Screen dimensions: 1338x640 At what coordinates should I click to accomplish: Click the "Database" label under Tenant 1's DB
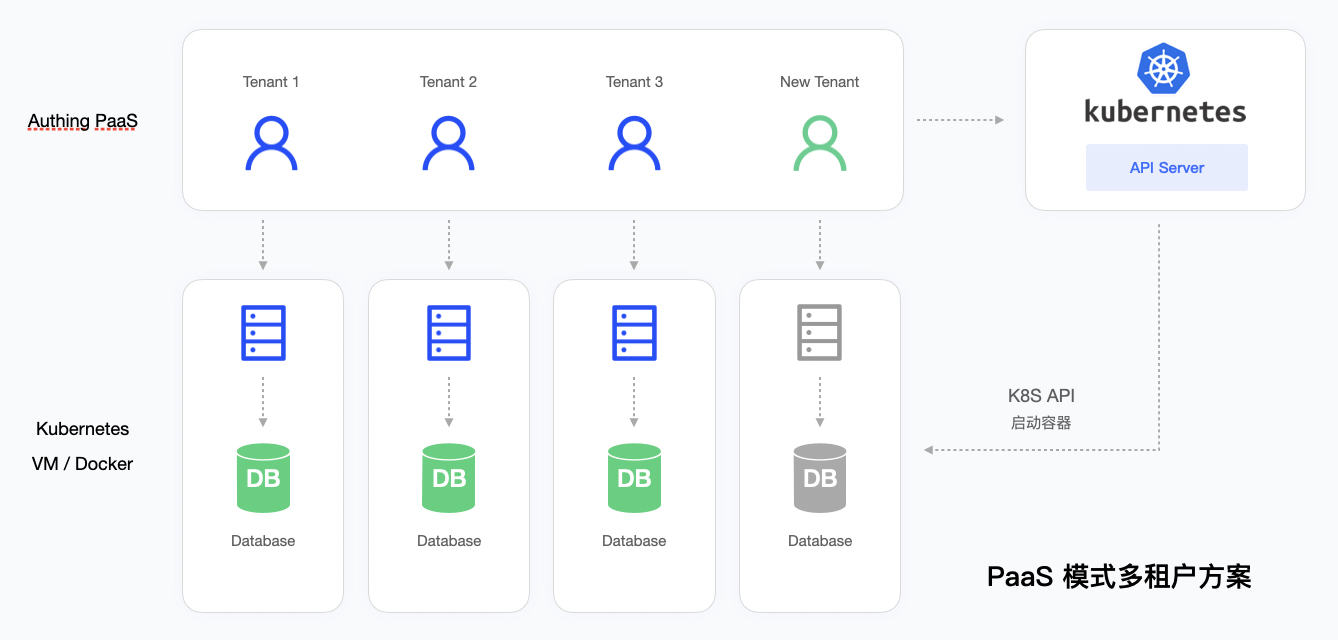click(263, 541)
